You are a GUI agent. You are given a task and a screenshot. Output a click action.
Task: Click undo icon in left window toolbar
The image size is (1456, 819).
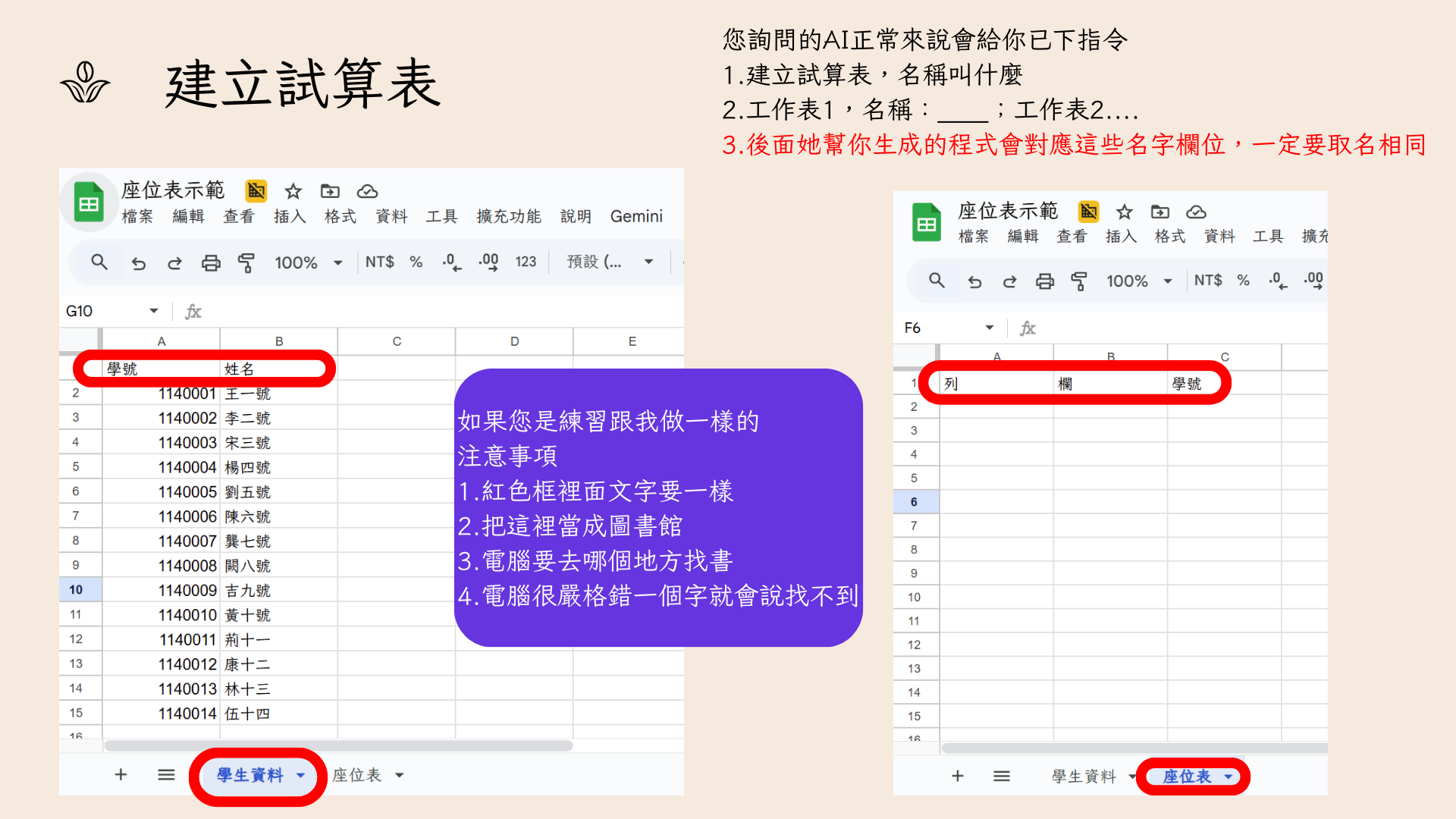click(138, 263)
